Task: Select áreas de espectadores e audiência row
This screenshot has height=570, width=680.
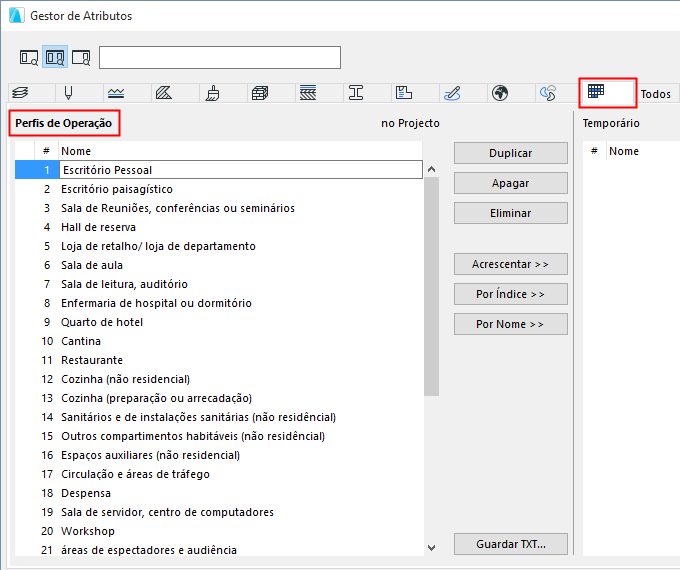Action: (x=219, y=549)
